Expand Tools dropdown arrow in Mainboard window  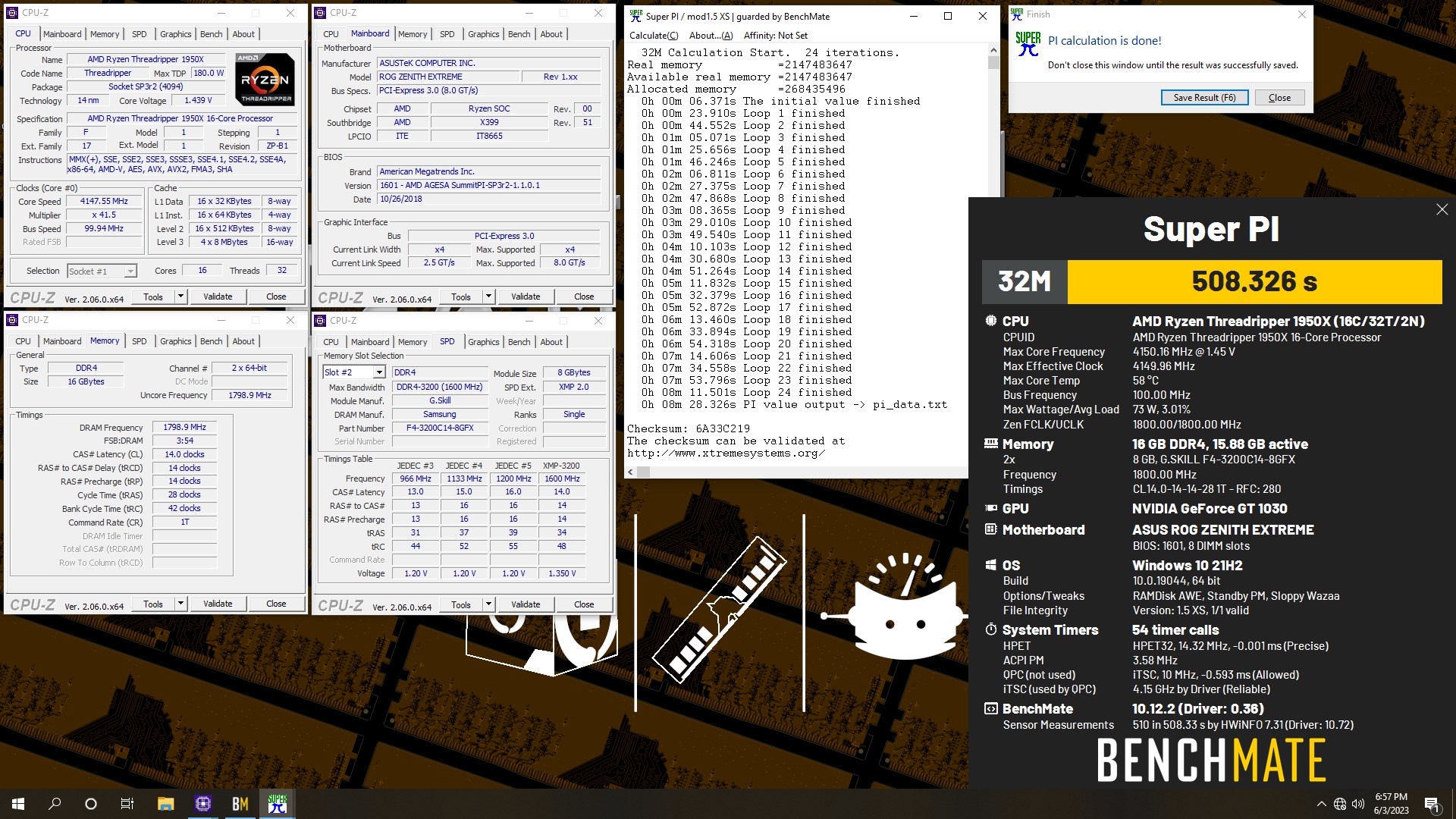point(488,297)
